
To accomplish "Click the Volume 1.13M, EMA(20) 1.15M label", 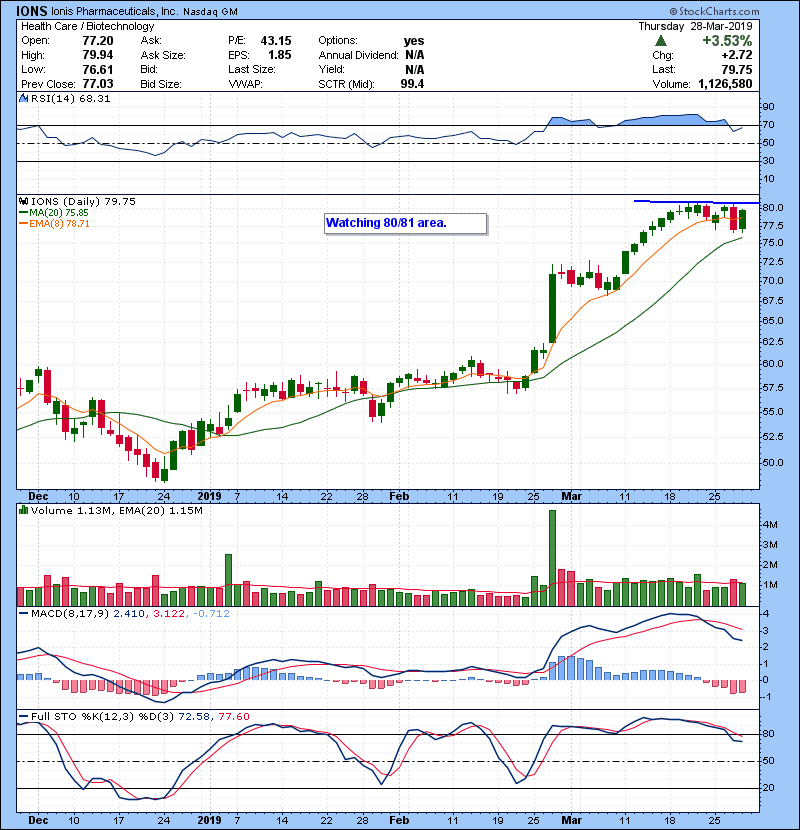I will tap(116, 511).
